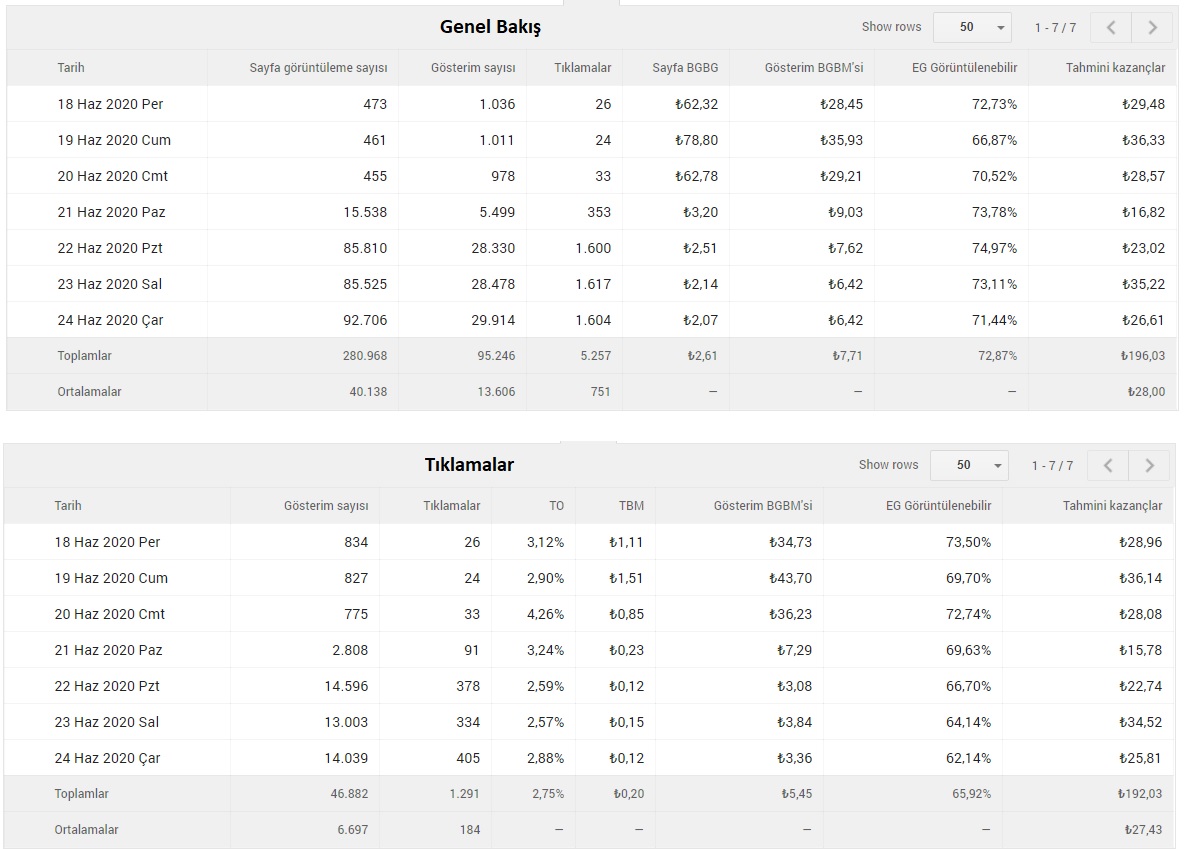Open Show rows dropdown in Genel Bakış
Image resolution: width=1191 pixels, height=849 pixels.
tap(972, 28)
